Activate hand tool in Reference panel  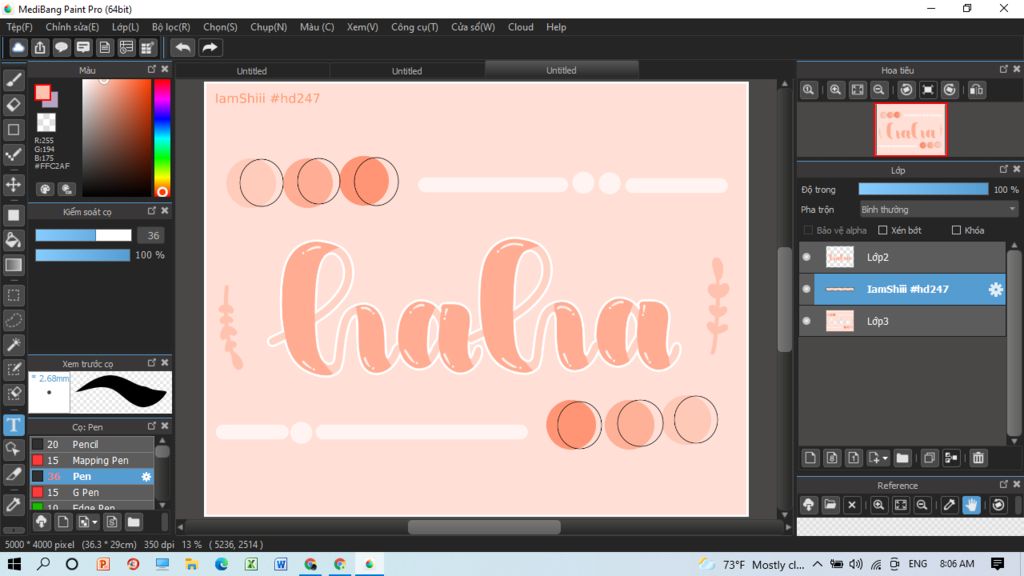tap(972, 505)
